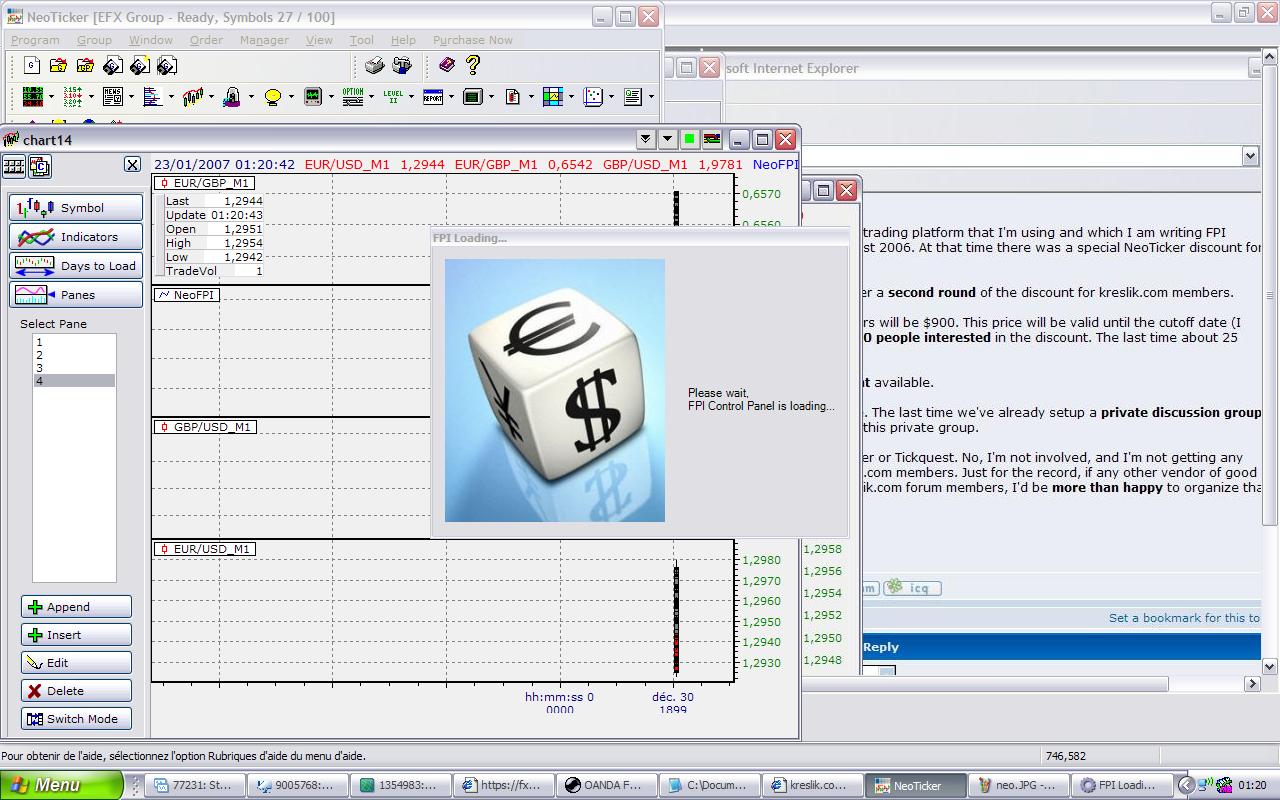Open the News window toolbar icon
1280x800 pixels.
[x=112, y=97]
